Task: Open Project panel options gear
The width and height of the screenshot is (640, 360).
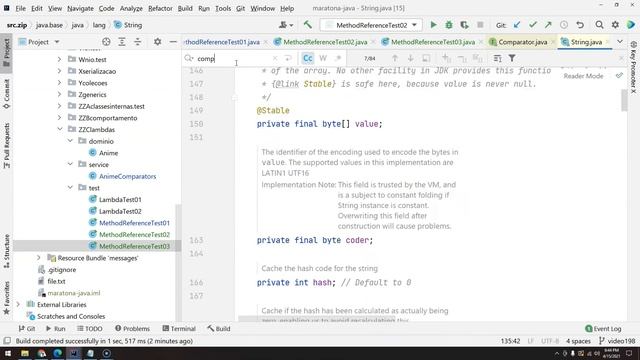Action: pos(157,42)
